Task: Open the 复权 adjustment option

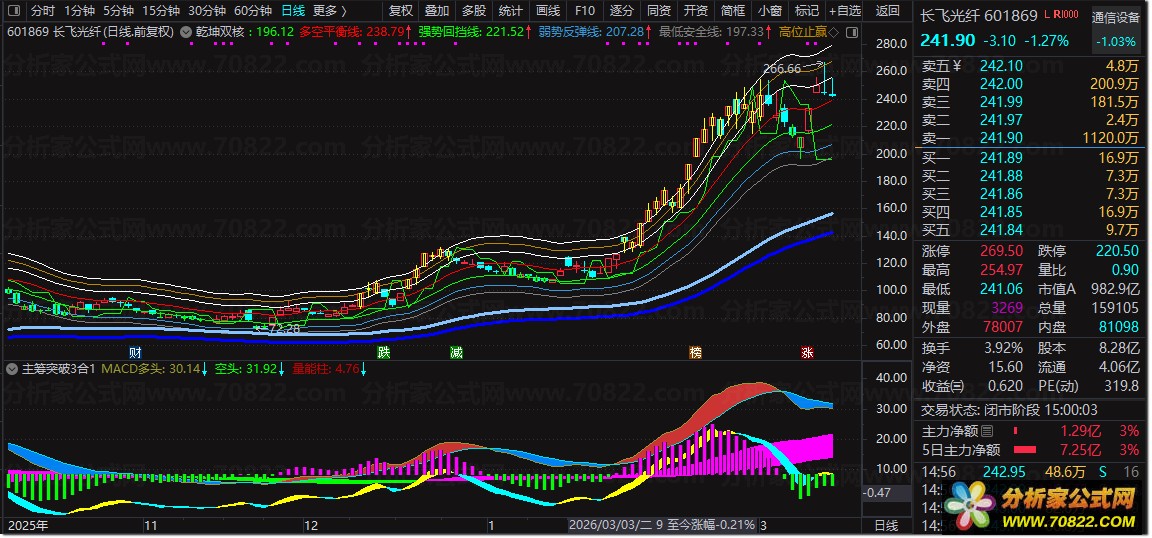Action: click(x=400, y=10)
